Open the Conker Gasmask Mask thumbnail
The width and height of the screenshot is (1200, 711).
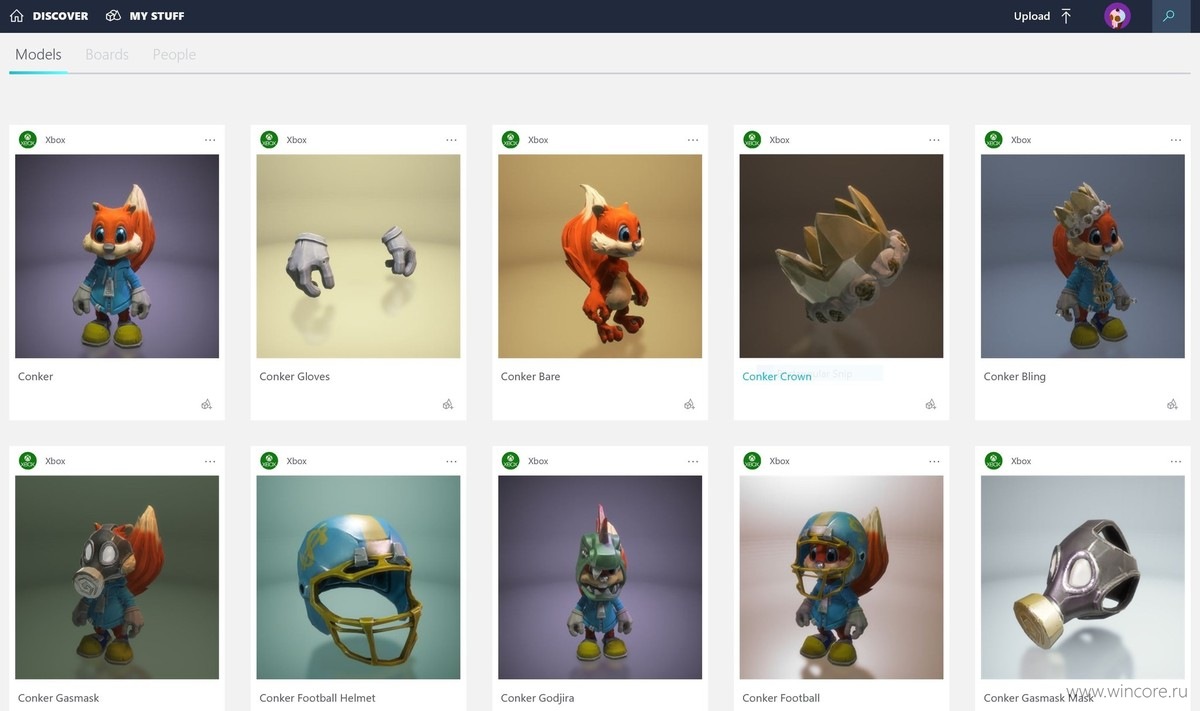1083,577
